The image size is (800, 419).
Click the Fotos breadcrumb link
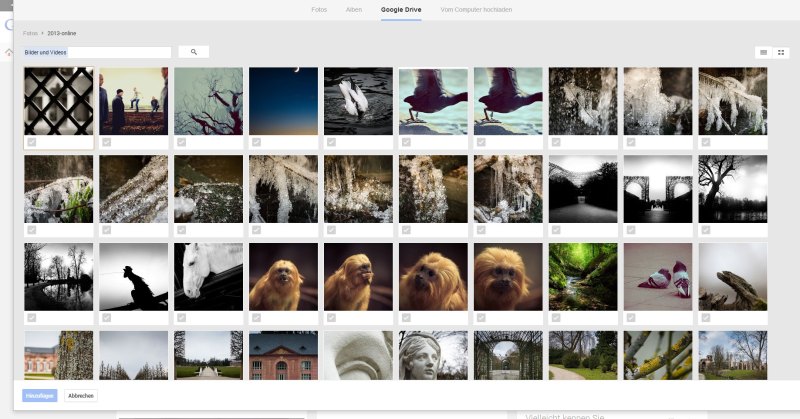click(31, 33)
